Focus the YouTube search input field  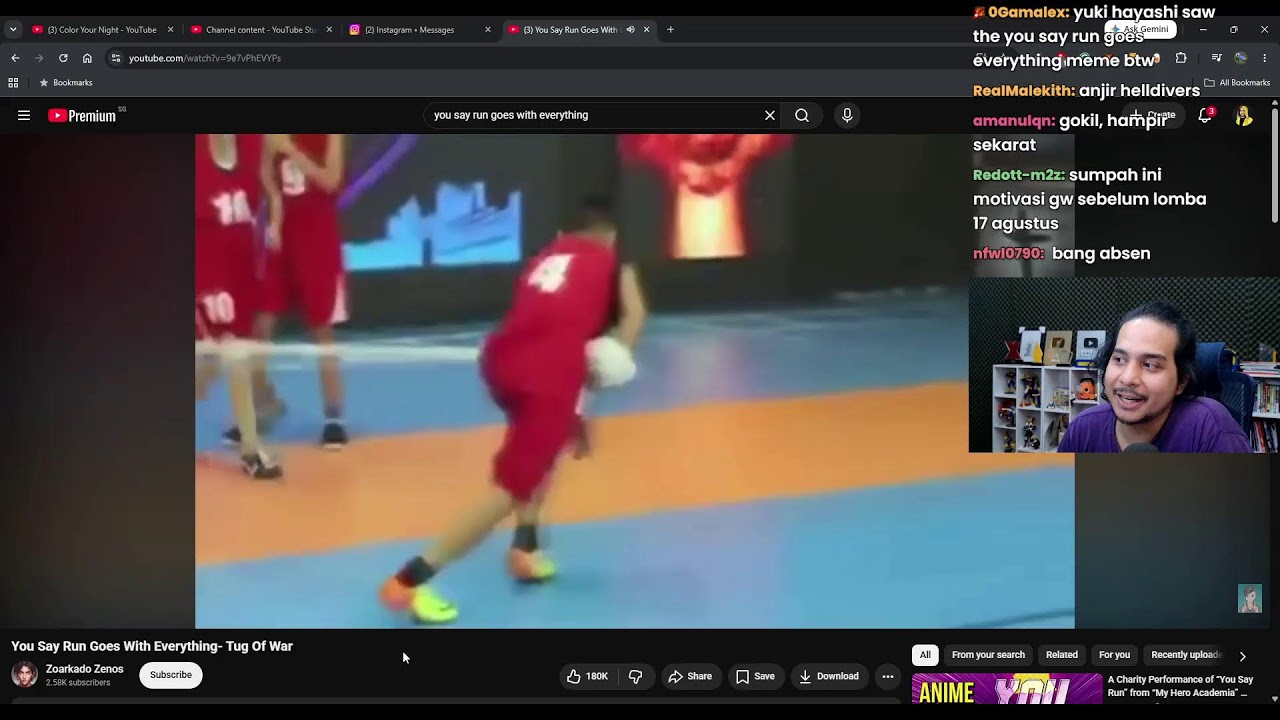coord(595,116)
